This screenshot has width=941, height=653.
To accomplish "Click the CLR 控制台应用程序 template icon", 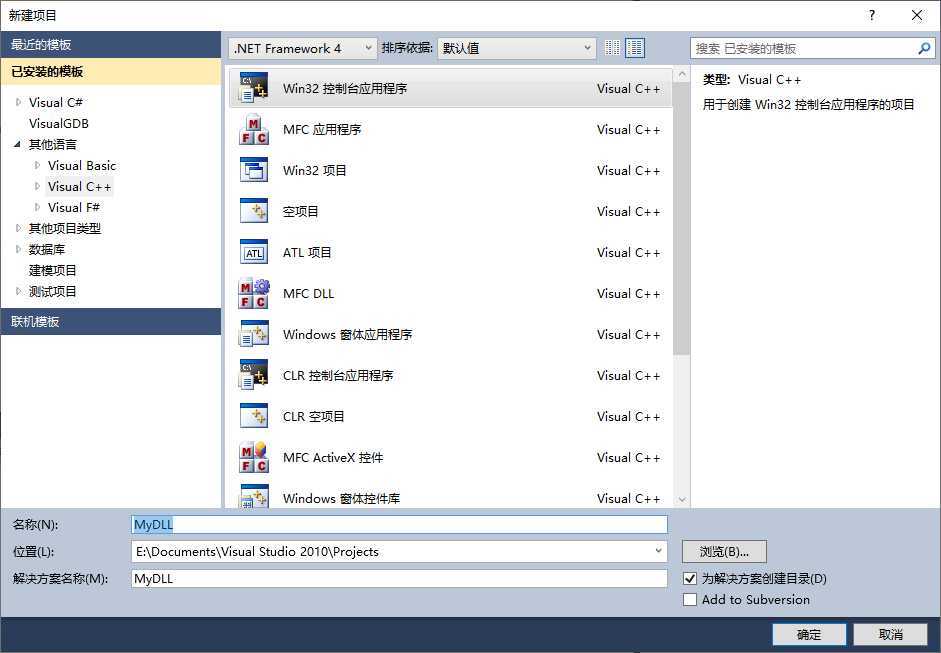I will click(254, 376).
